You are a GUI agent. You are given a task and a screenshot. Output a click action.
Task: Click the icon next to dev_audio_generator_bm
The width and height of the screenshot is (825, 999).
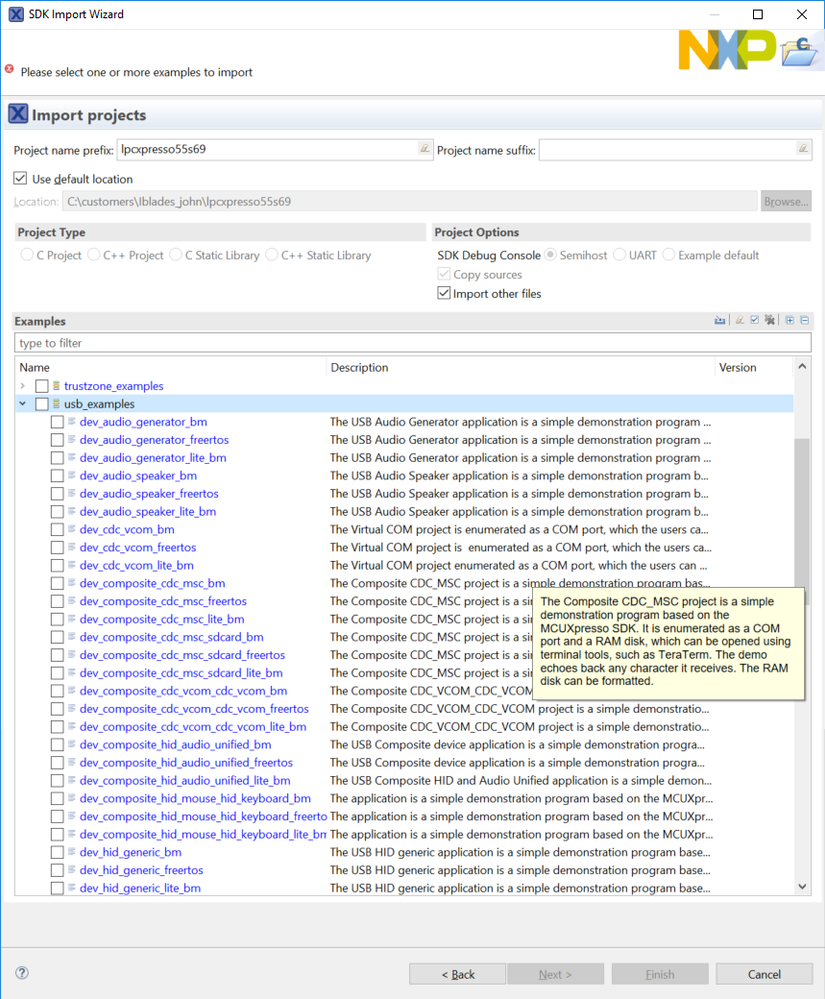click(x=72, y=421)
